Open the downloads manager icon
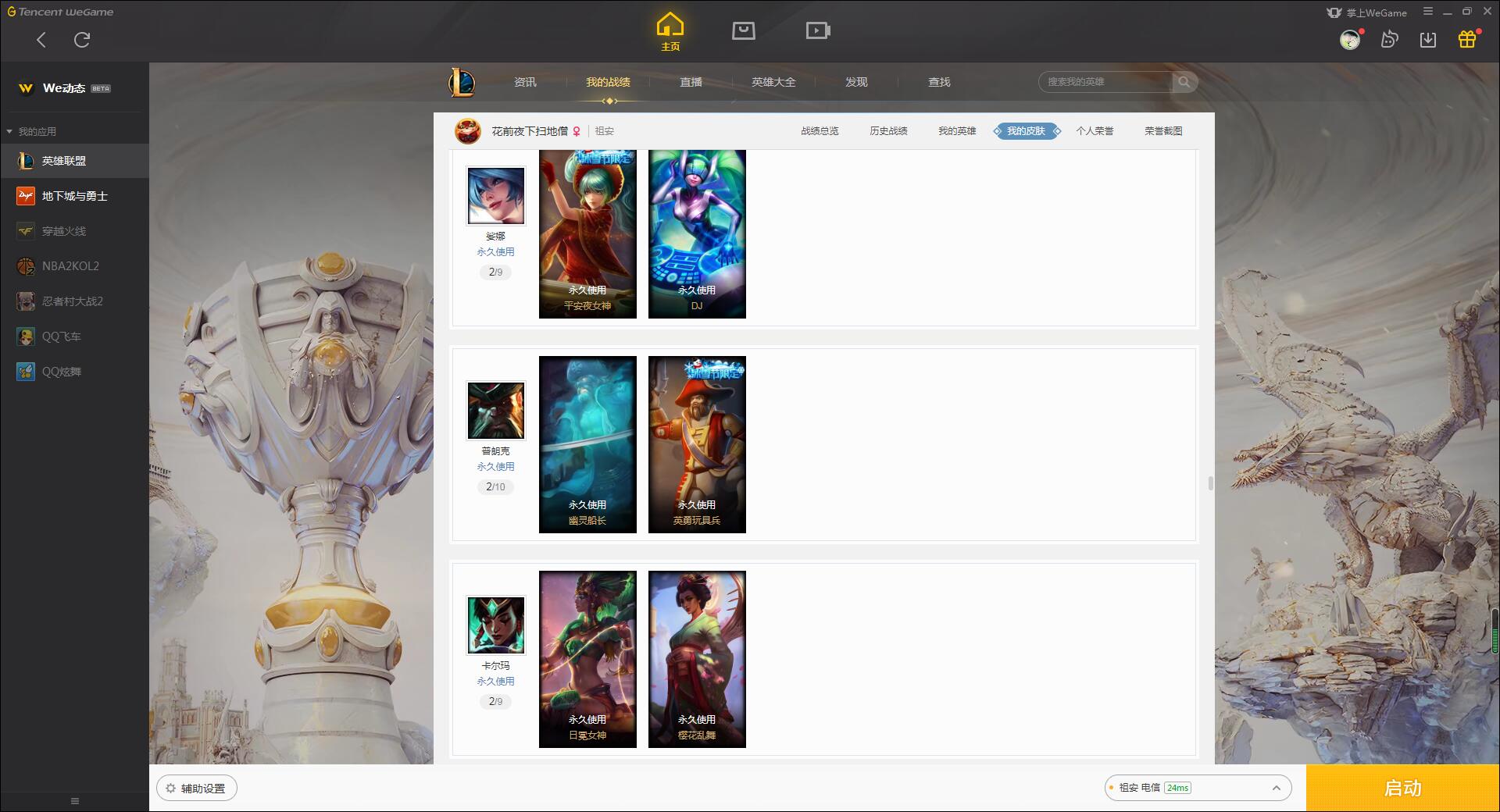The height and width of the screenshot is (812, 1500). click(1428, 39)
